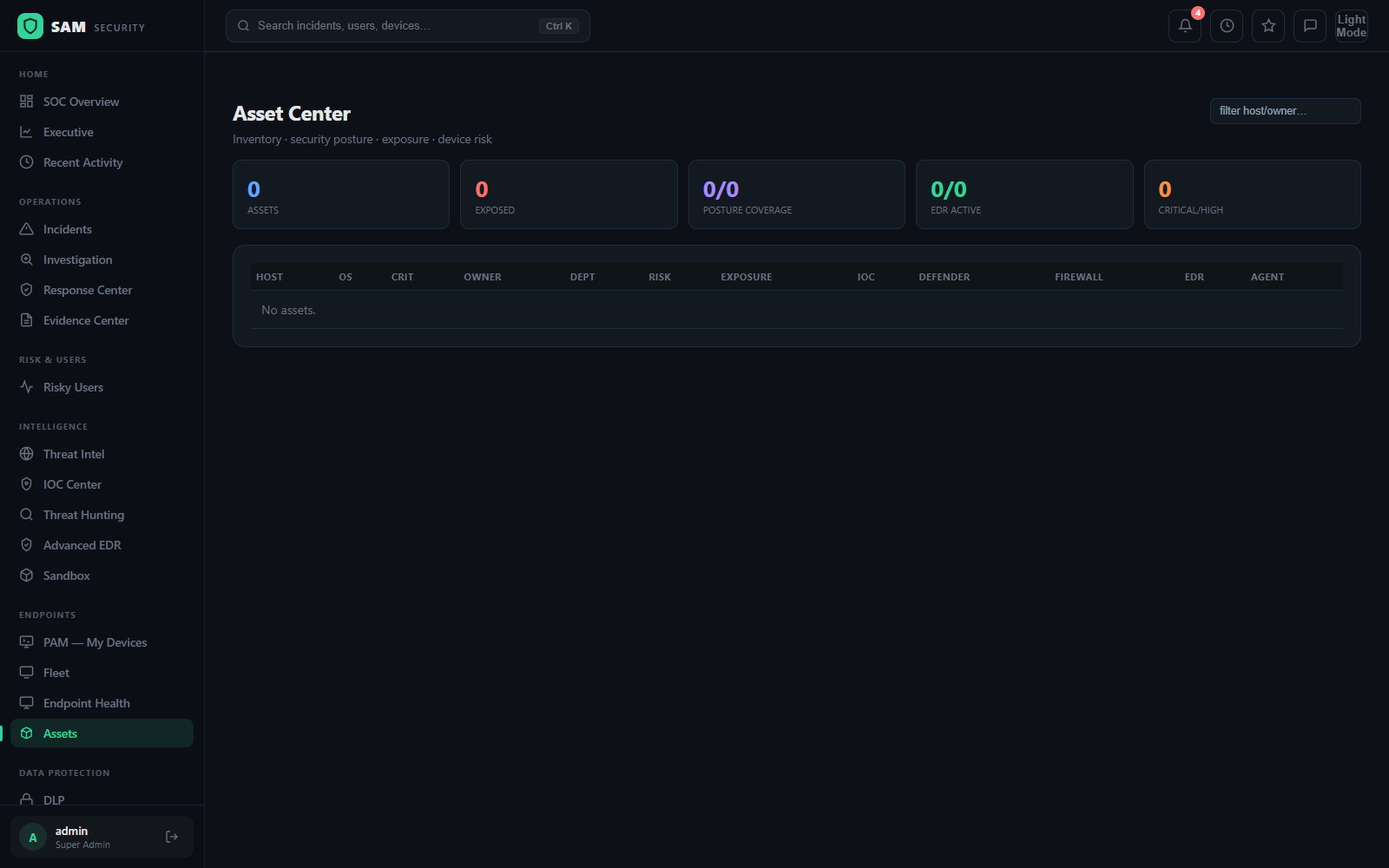Click the Exposed stat card
The width and height of the screenshot is (1389, 868).
pos(569,194)
